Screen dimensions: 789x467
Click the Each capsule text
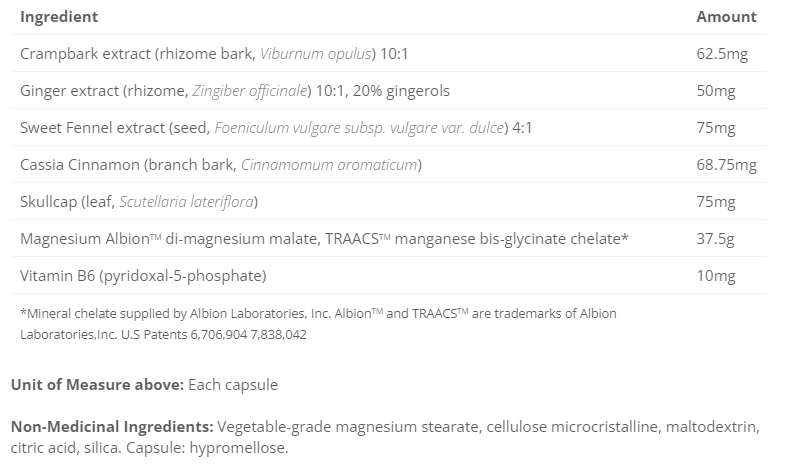coord(233,385)
